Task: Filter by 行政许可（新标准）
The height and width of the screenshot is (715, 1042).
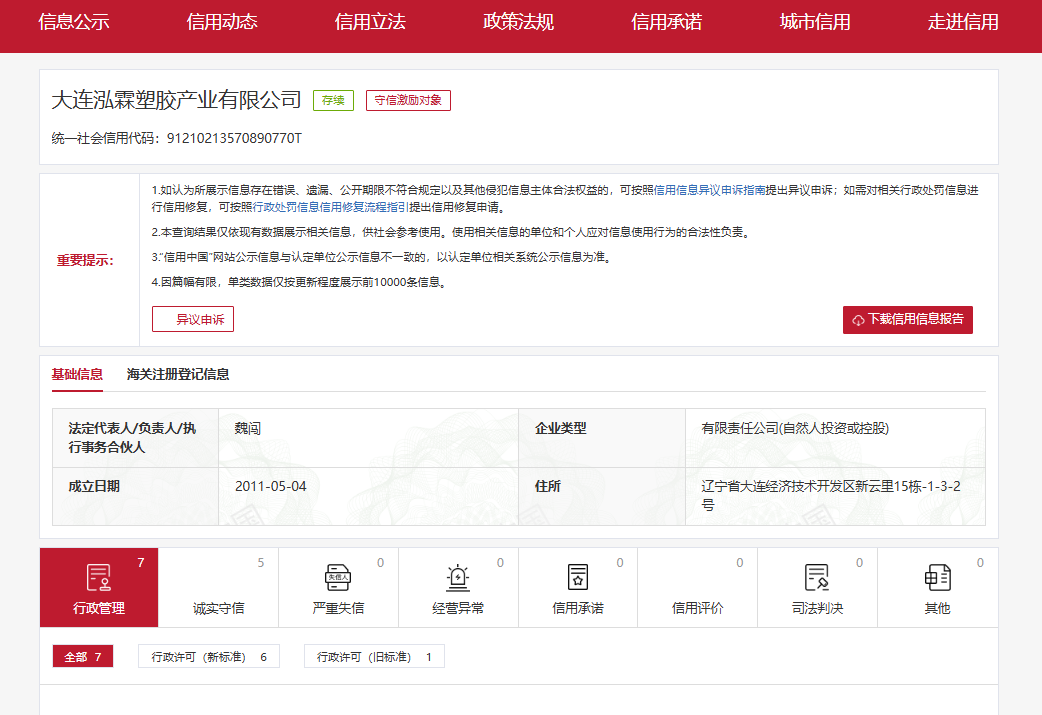Action: click(x=208, y=657)
